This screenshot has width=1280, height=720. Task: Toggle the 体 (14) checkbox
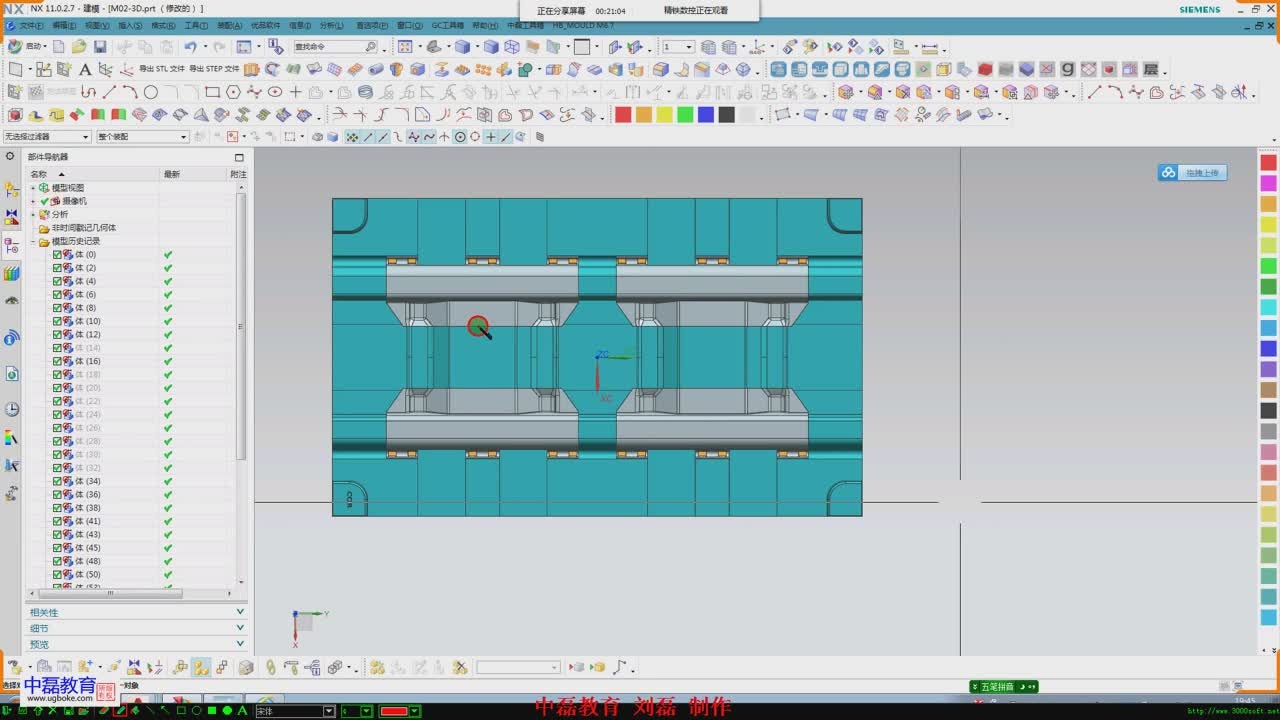tap(57, 348)
